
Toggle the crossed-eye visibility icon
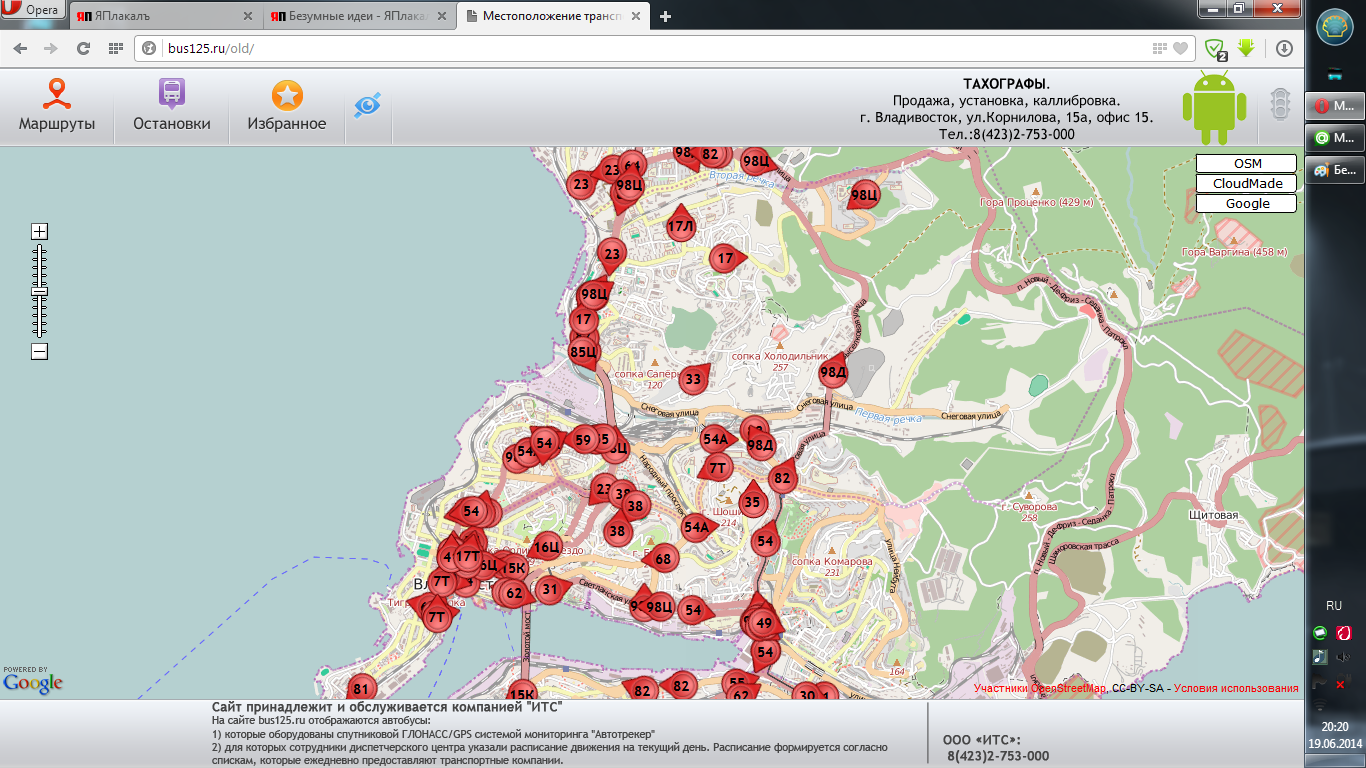coord(368,105)
